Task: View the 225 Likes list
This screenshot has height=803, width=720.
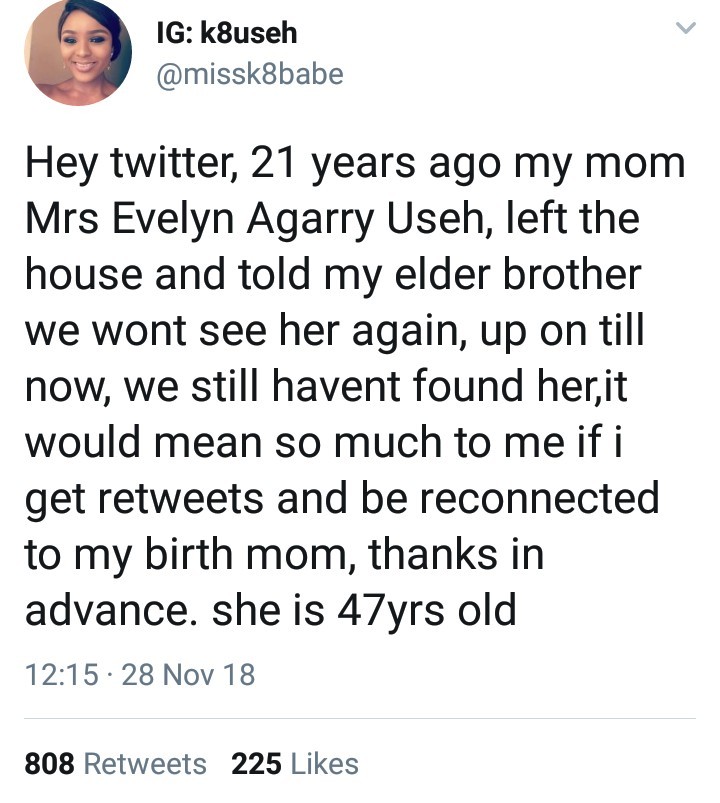Action: click(294, 764)
